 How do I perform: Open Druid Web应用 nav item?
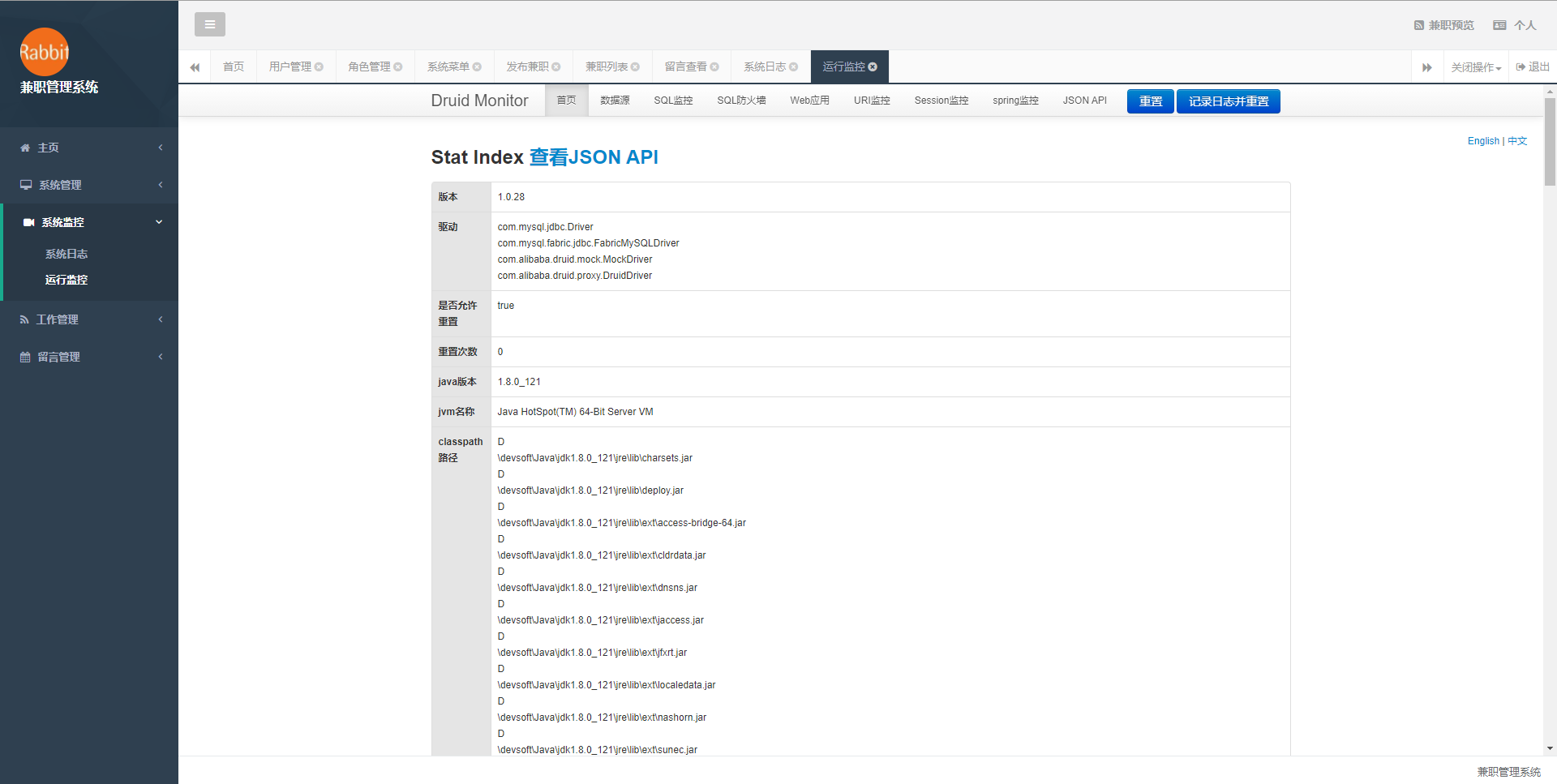[809, 101]
